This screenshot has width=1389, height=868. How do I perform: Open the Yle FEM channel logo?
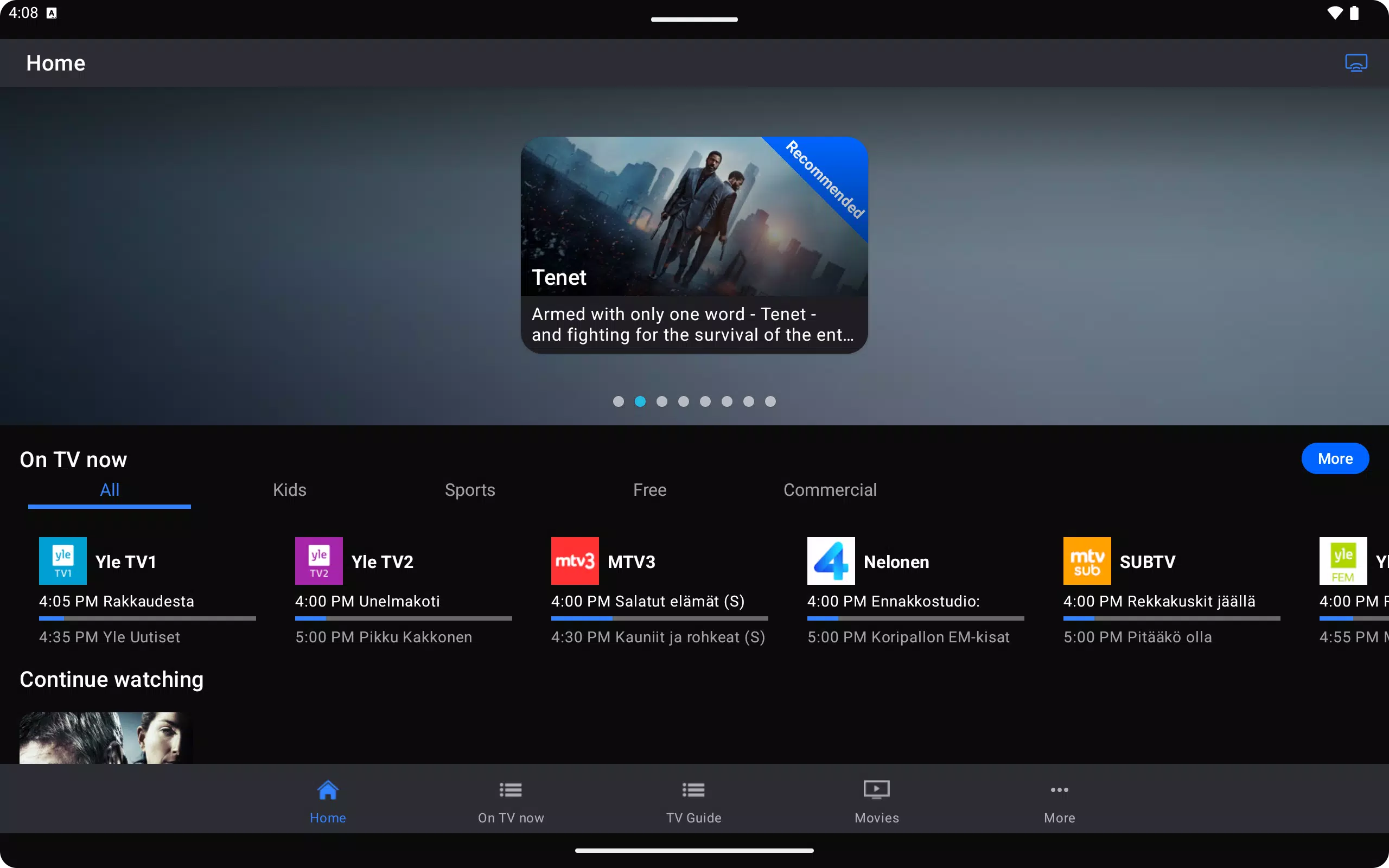tap(1342, 561)
